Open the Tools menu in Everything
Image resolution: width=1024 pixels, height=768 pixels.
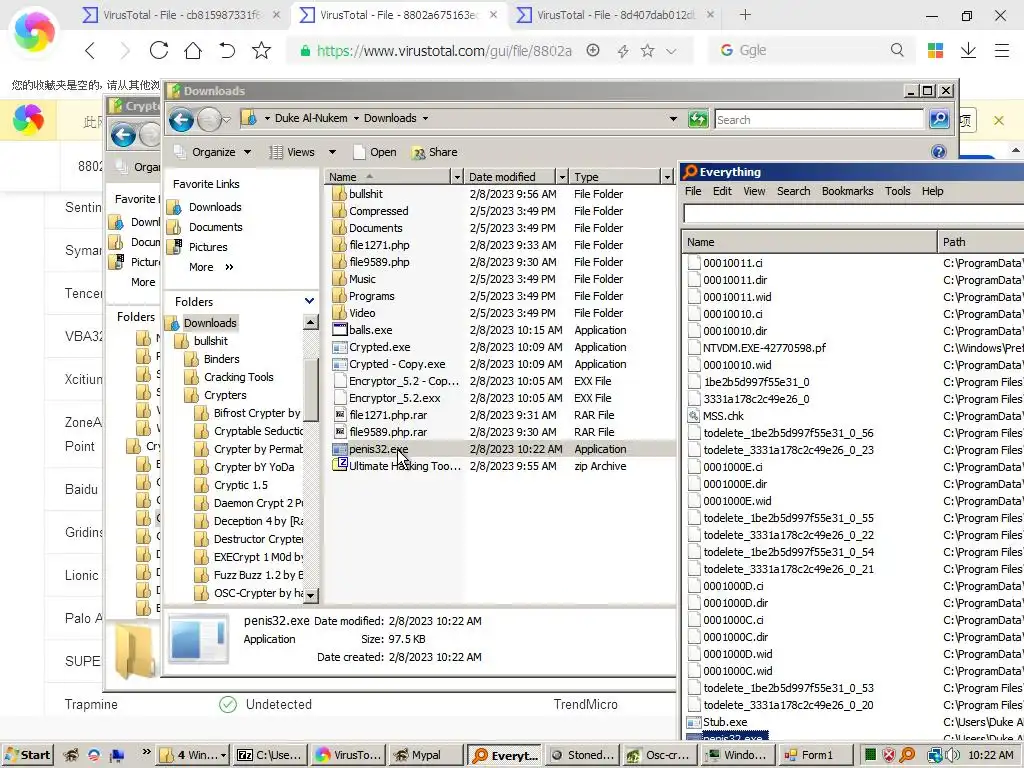pyautogui.click(x=897, y=191)
